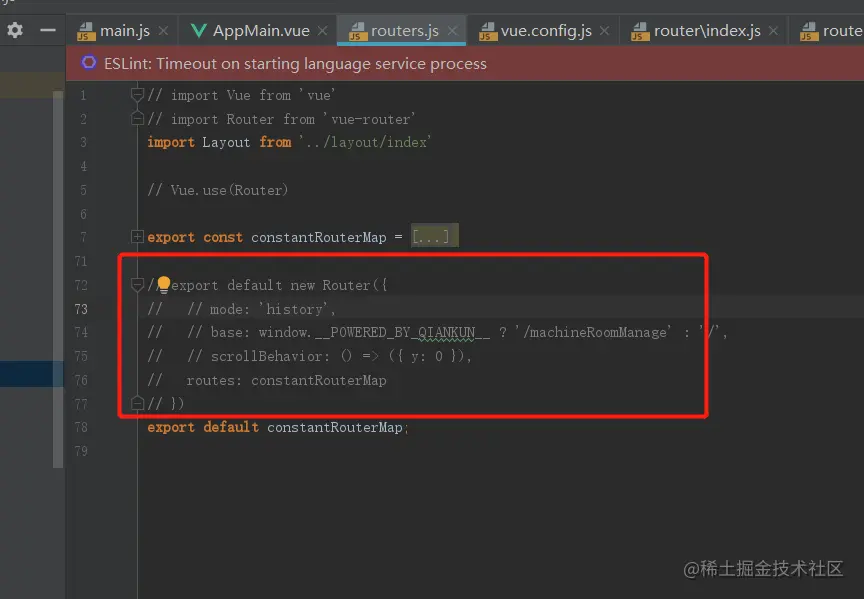Click the ESLint circle icon in banner
Screen dimensions: 864x599
point(89,63)
